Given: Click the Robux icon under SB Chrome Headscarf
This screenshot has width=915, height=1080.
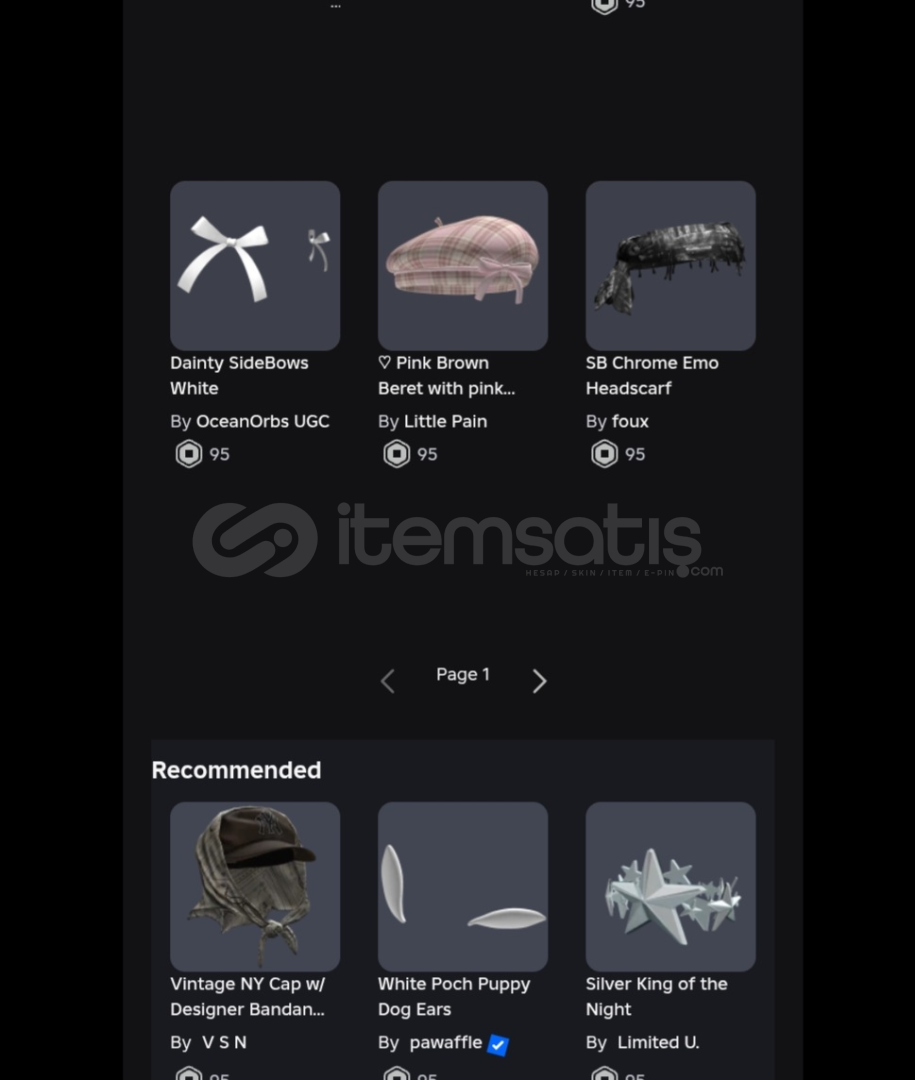Looking at the screenshot, I should tap(604, 454).
